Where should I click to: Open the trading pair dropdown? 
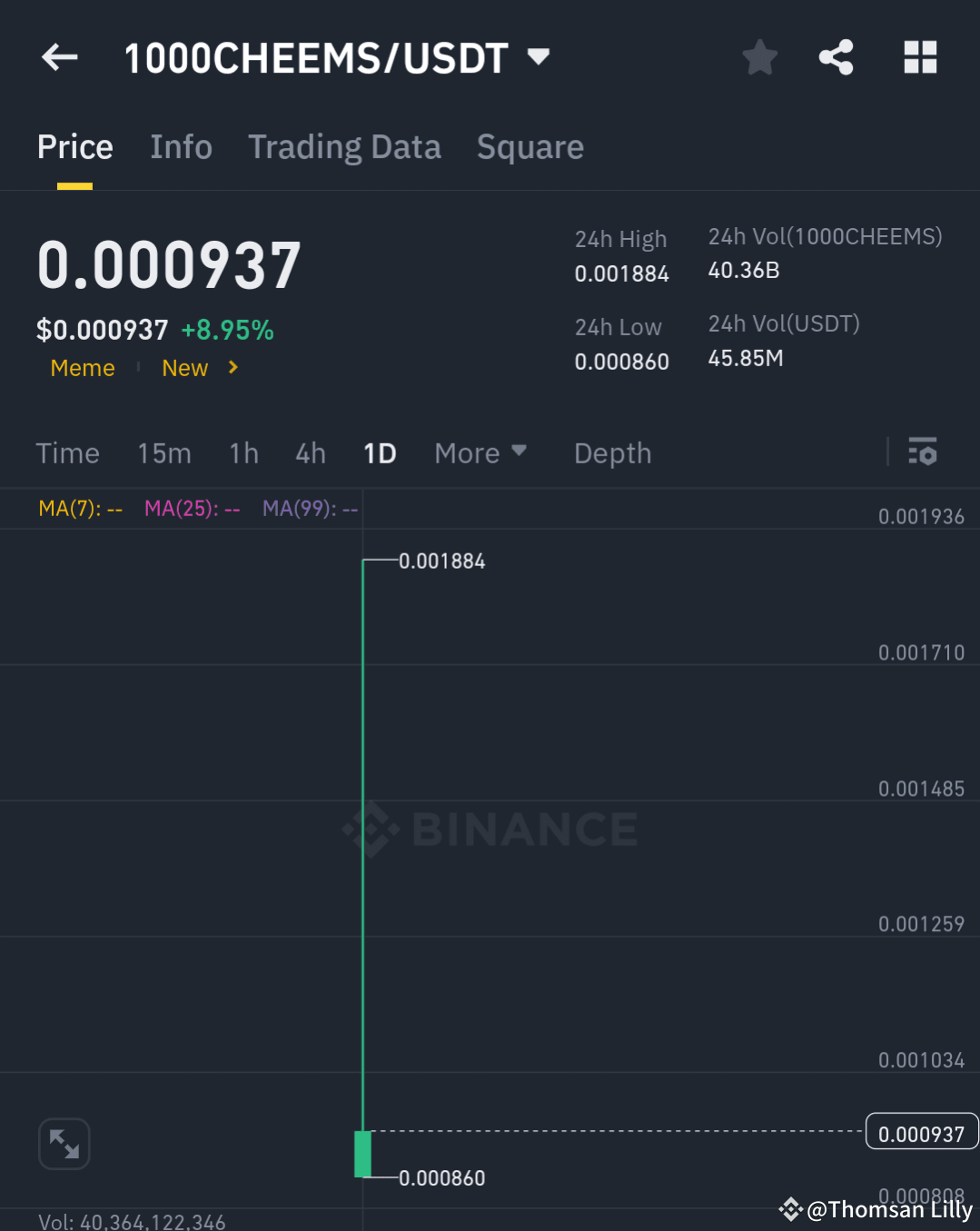pos(537,56)
